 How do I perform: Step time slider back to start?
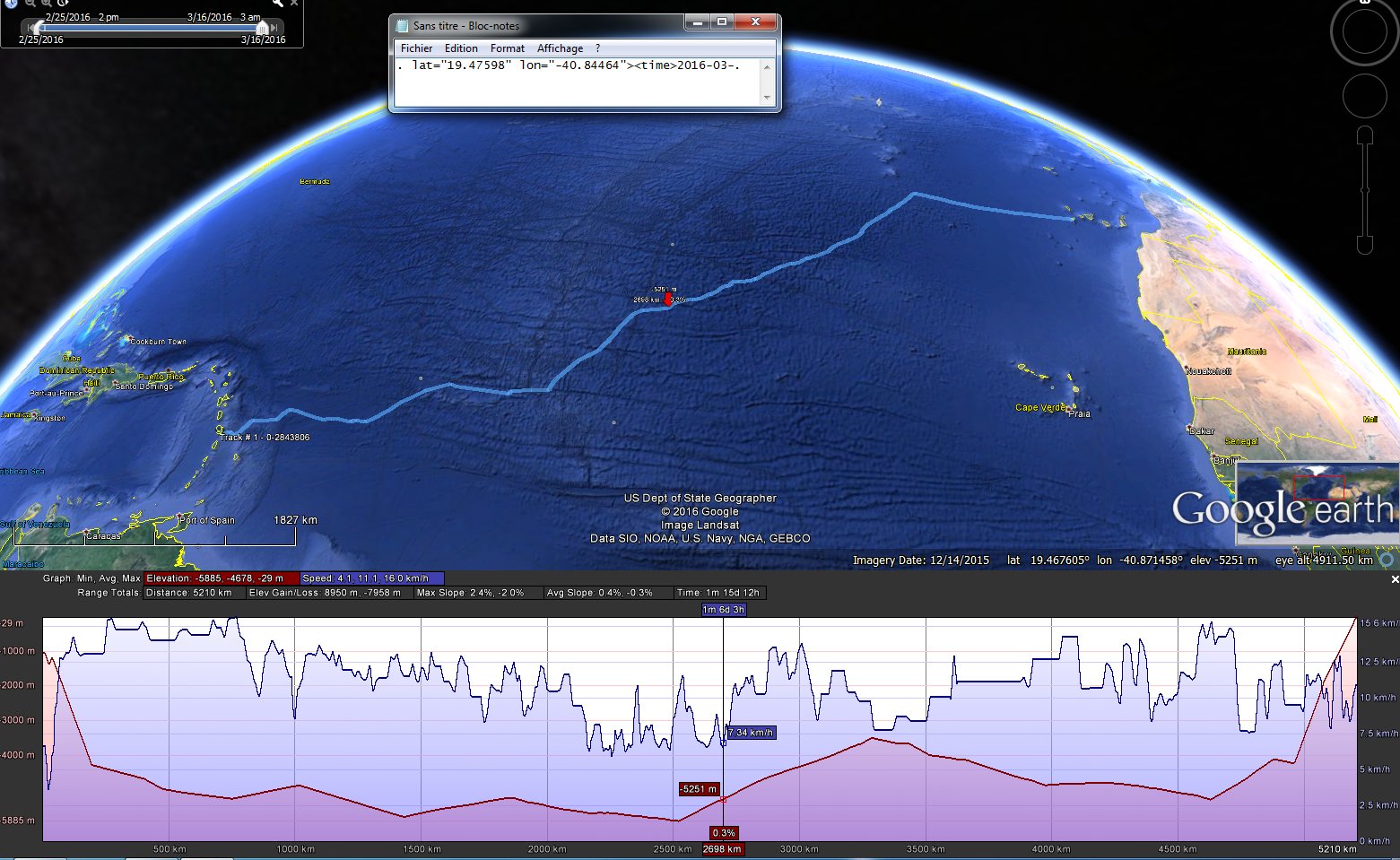coord(30,28)
